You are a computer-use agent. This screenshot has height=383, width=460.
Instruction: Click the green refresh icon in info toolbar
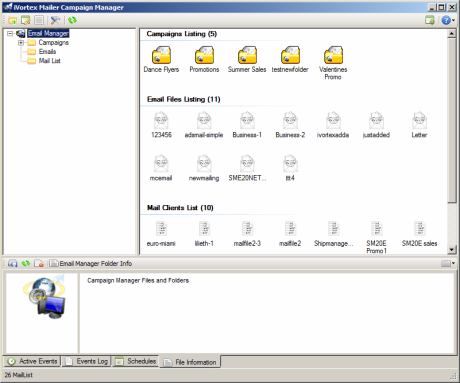point(26,263)
